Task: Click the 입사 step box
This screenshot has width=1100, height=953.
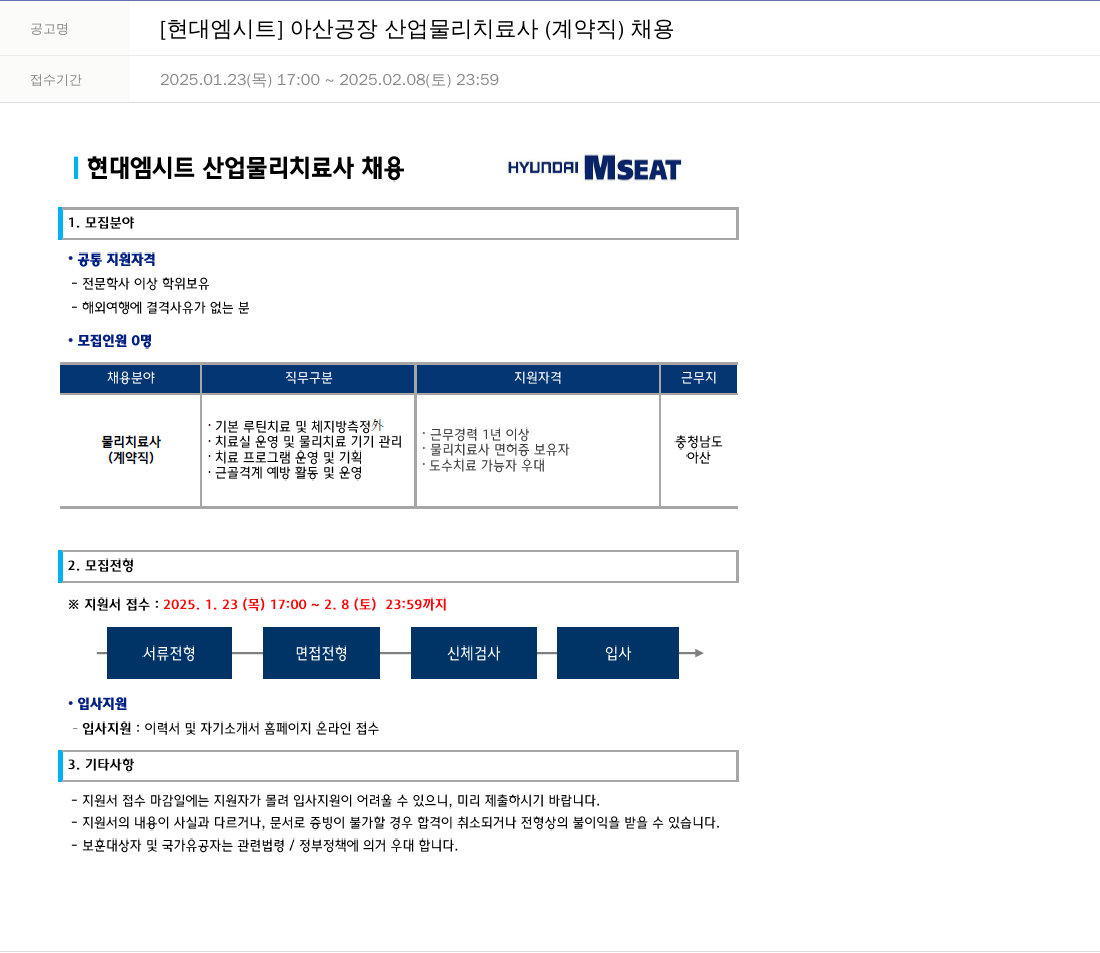Action: [618, 653]
